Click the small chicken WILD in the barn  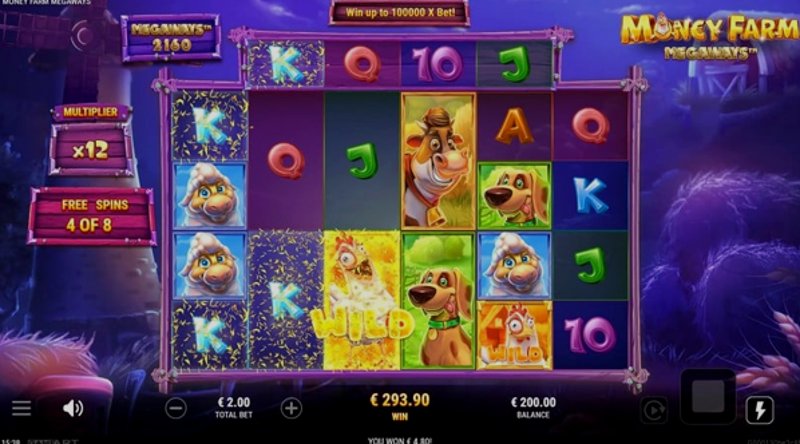pyautogui.click(x=514, y=335)
